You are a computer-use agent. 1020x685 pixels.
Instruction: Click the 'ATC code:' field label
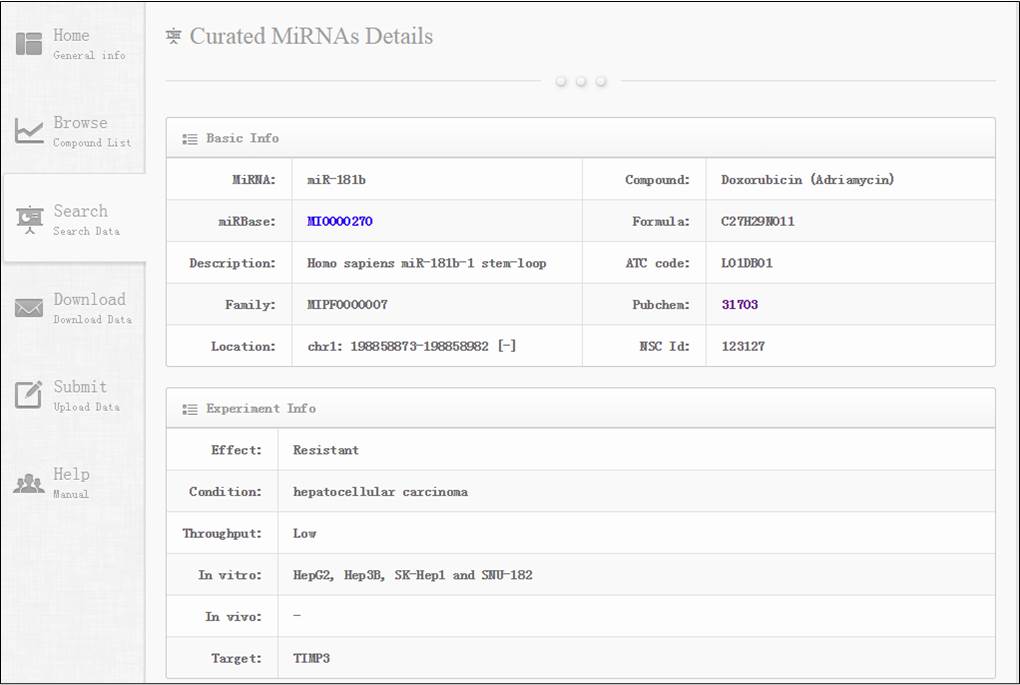(x=658, y=263)
